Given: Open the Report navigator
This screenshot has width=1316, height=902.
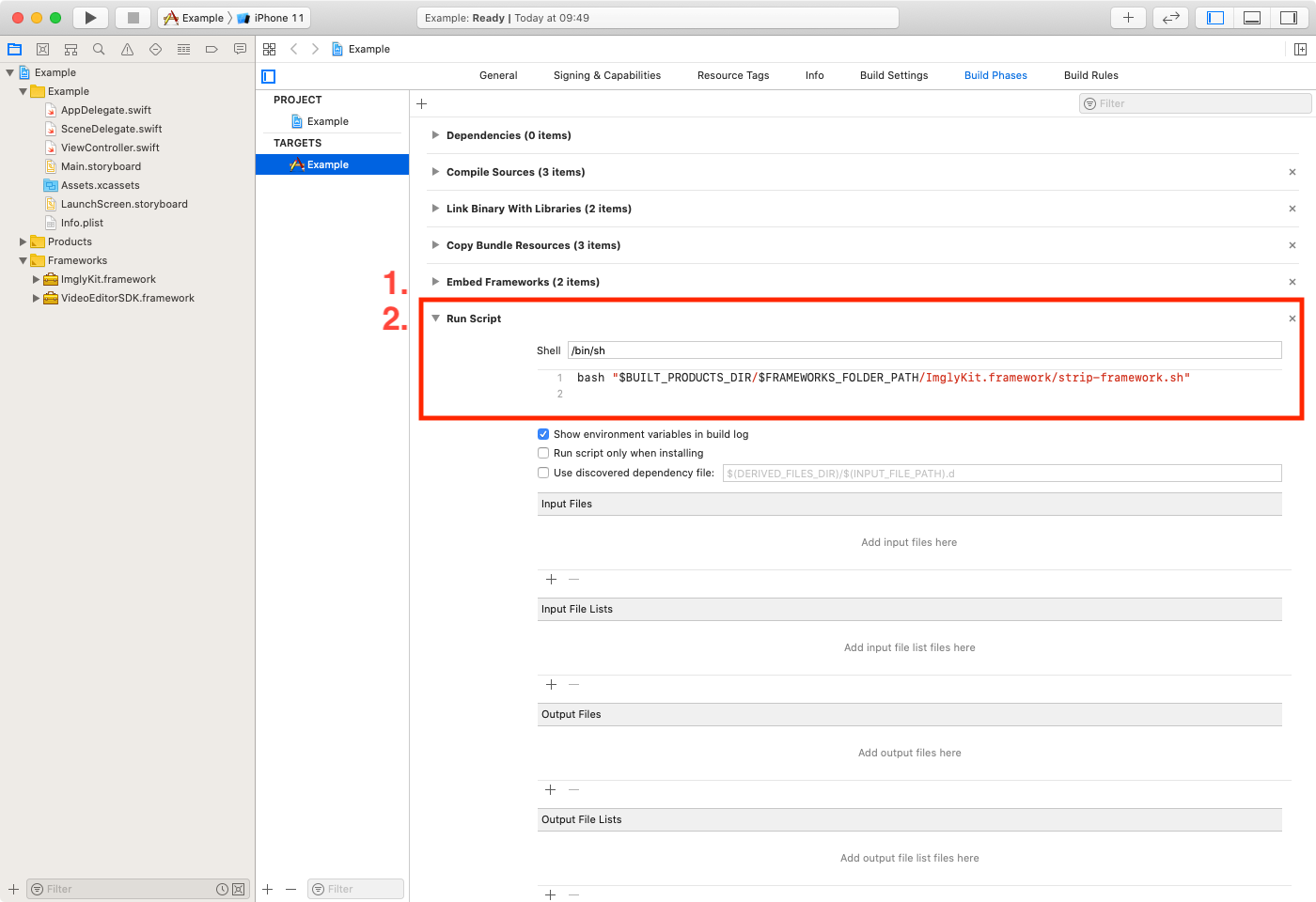Looking at the screenshot, I should [240, 49].
